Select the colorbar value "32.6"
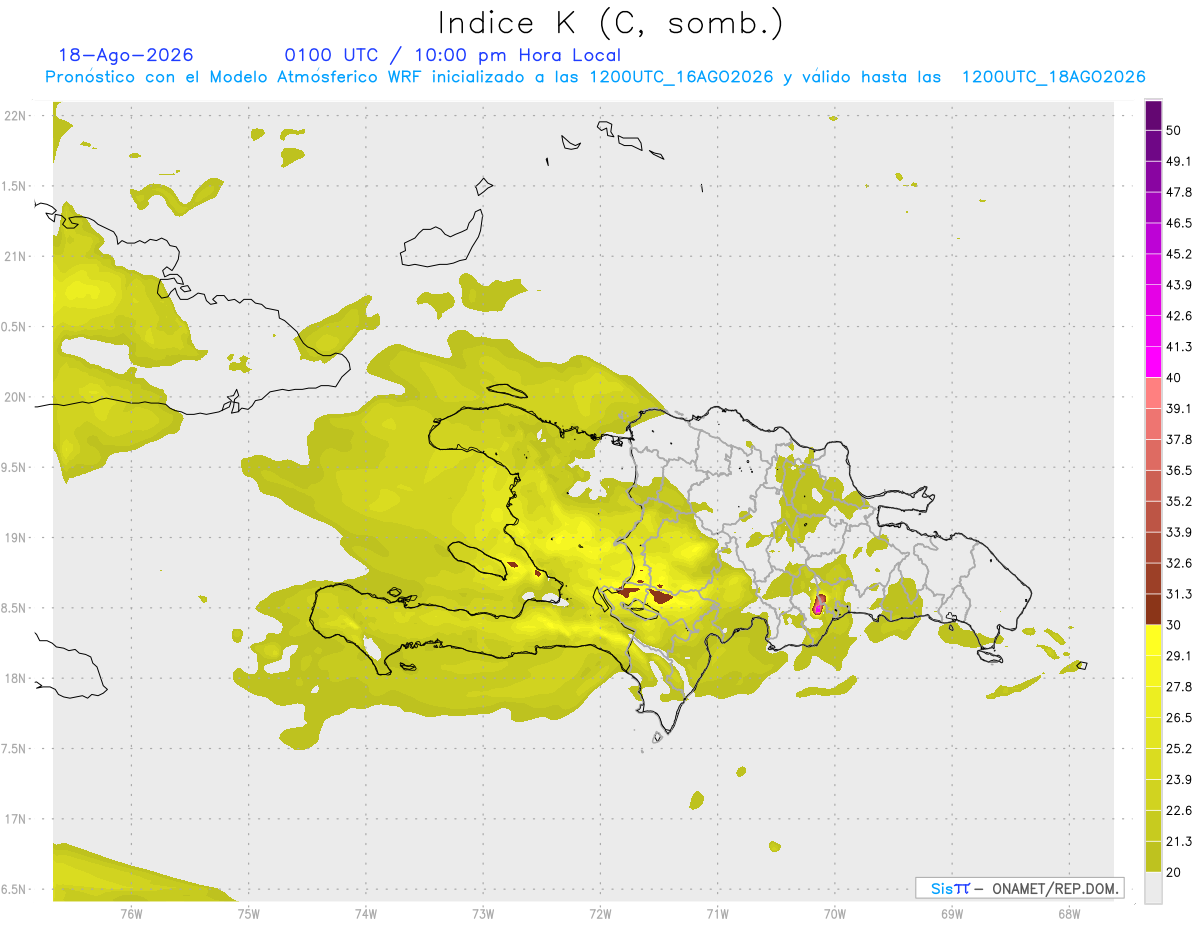 pos(1179,563)
